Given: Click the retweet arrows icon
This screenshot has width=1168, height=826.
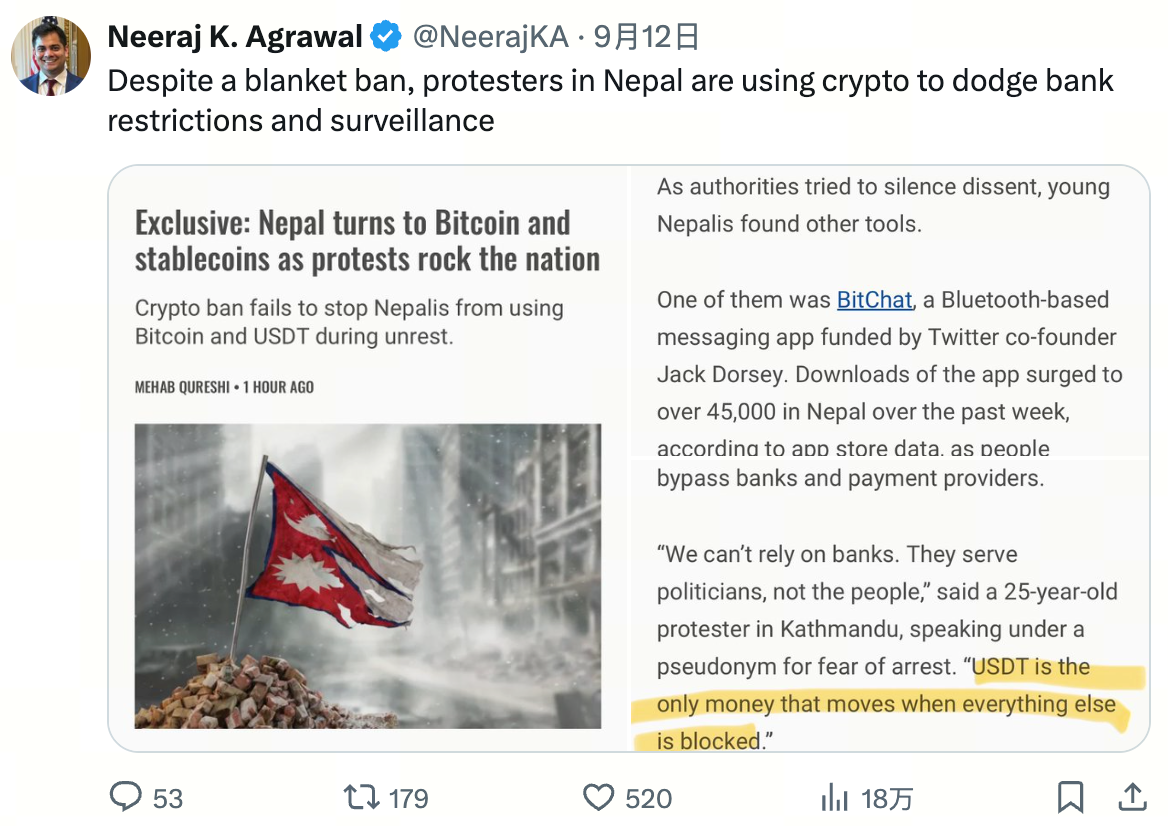Looking at the screenshot, I should point(361,797).
